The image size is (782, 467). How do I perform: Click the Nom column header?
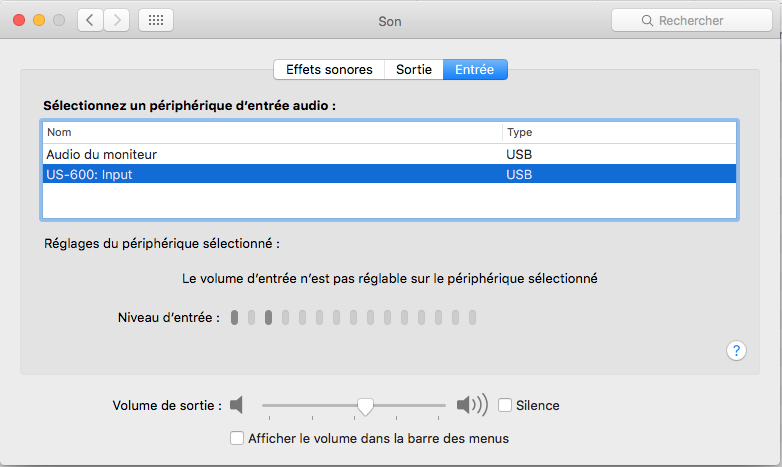tap(272, 132)
